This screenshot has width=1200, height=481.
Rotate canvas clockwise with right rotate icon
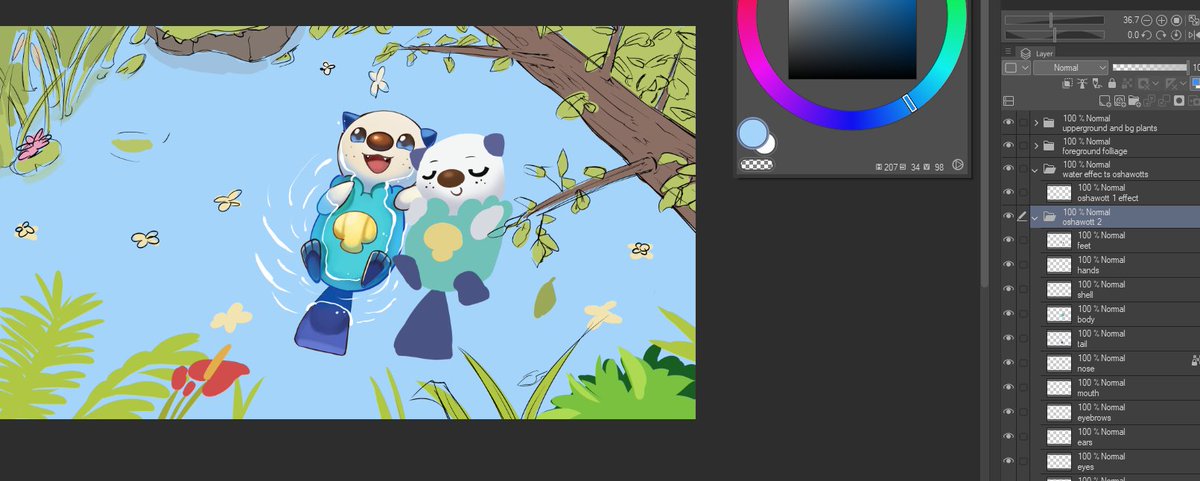[1161, 35]
